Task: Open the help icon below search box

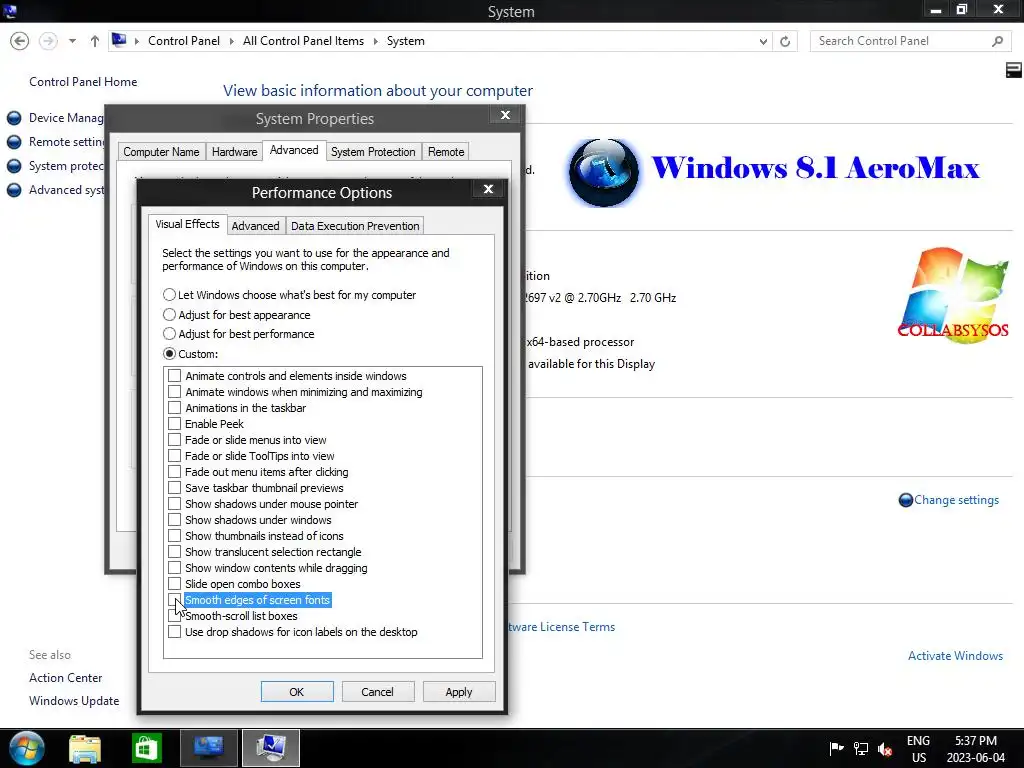Action: coord(1014,71)
